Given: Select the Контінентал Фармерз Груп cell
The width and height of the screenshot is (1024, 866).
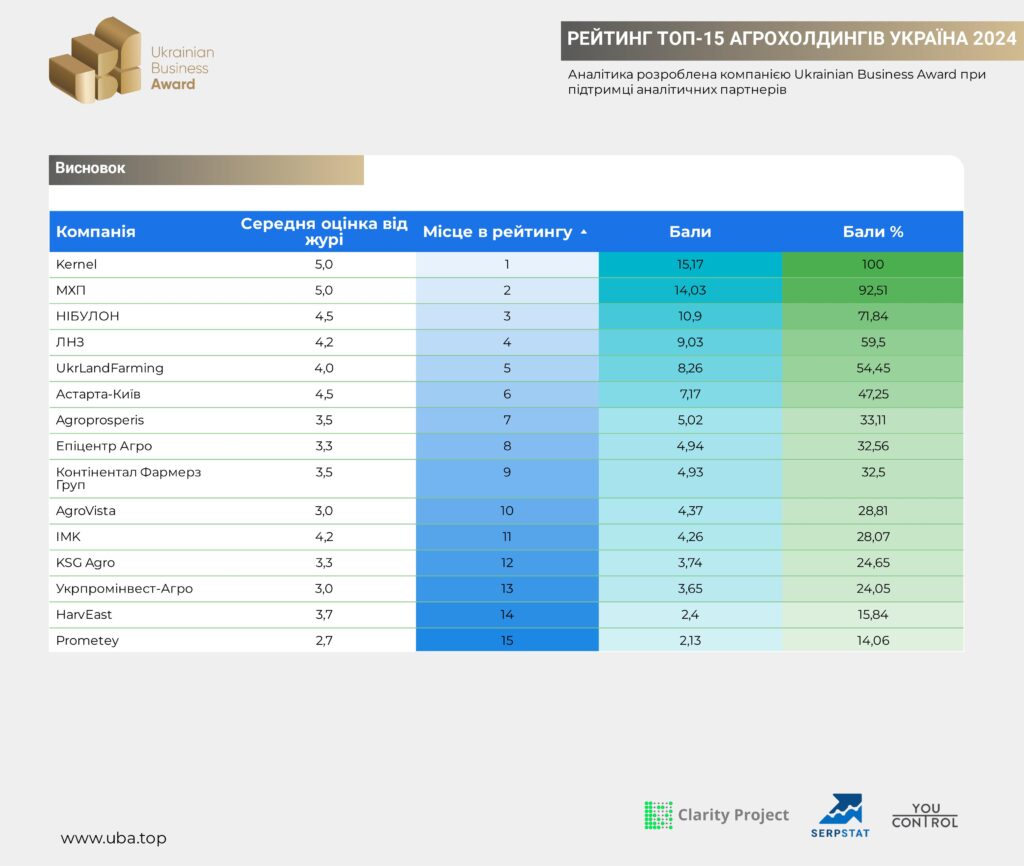Looking at the screenshot, I should click(x=141, y=479).
